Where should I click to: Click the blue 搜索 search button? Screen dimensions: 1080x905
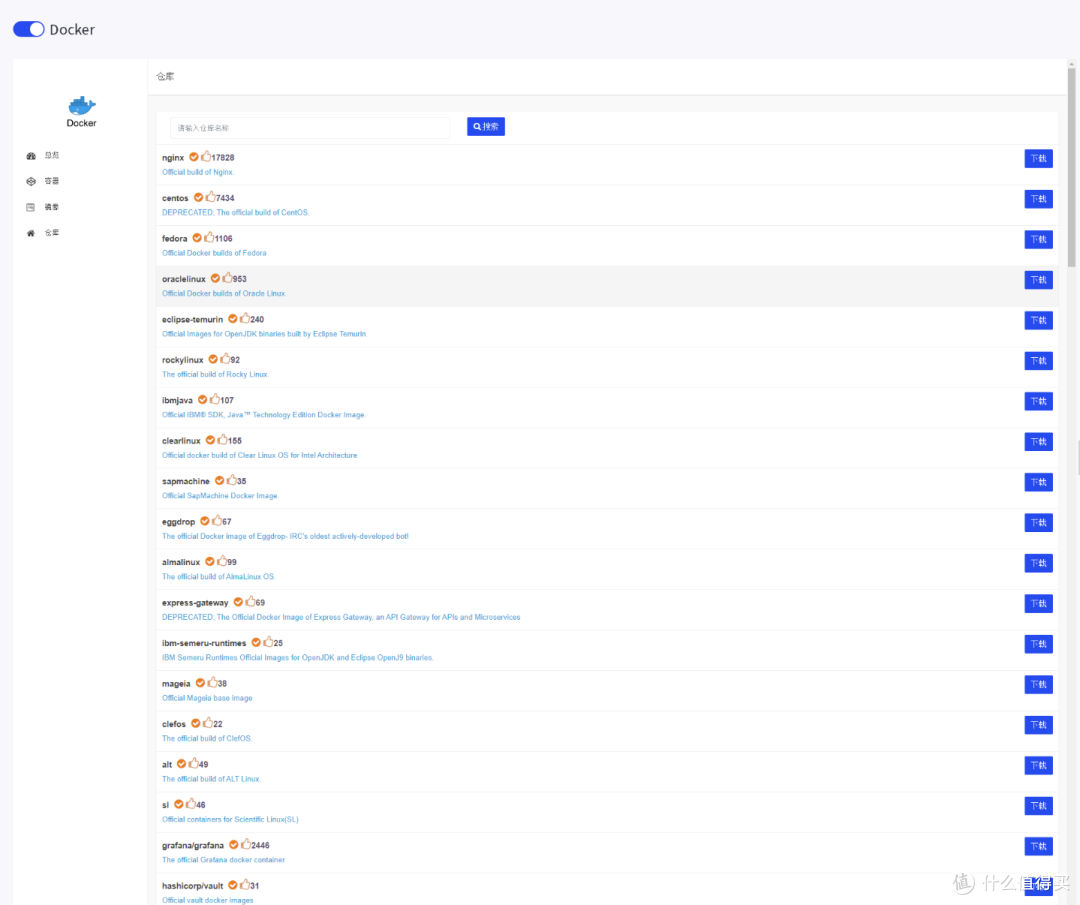tap(486, 127)
